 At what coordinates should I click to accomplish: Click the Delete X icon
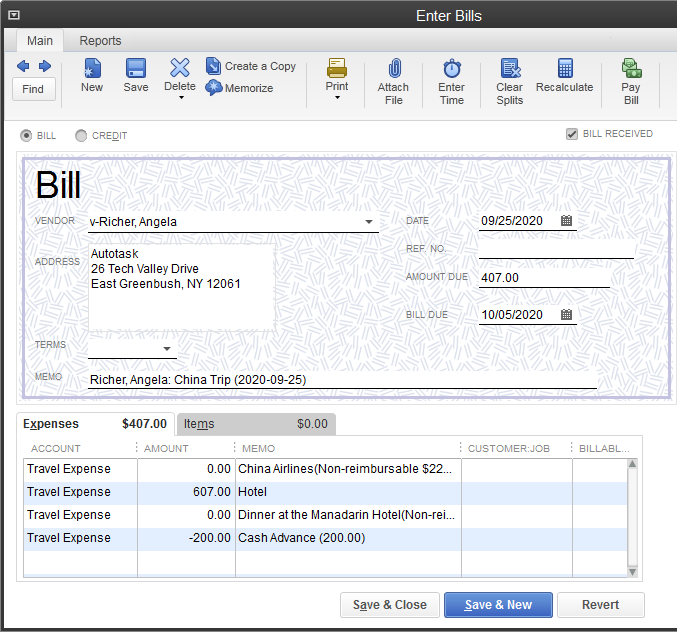[180, 68]
